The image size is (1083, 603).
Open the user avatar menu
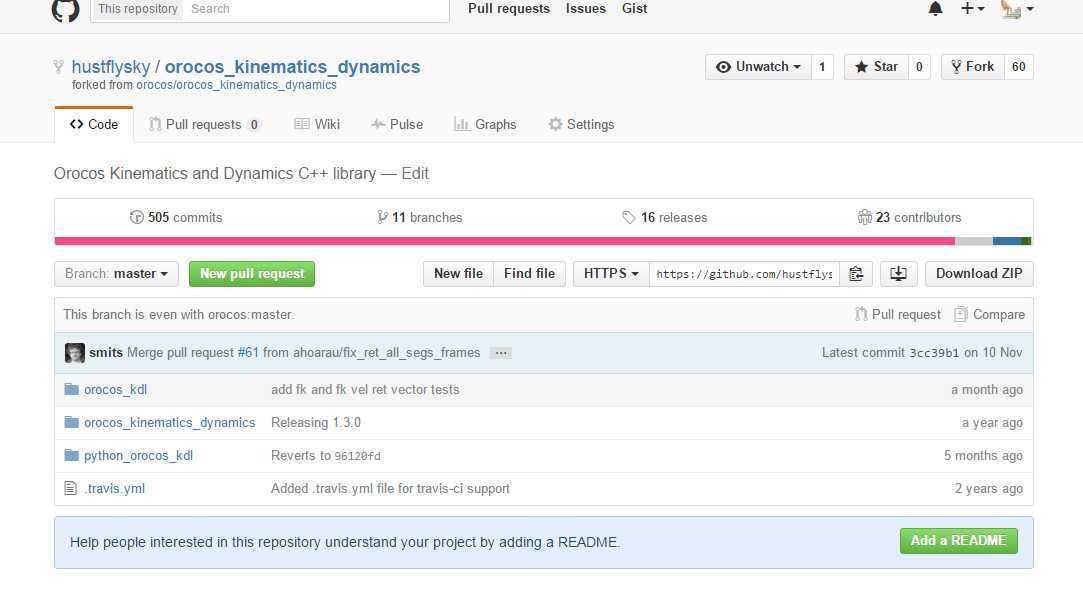[x=1017, y=9]
